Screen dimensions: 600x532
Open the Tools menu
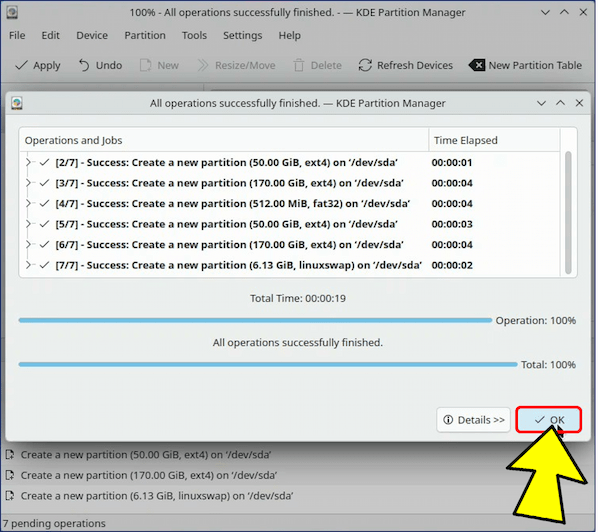tap(194, 35)
